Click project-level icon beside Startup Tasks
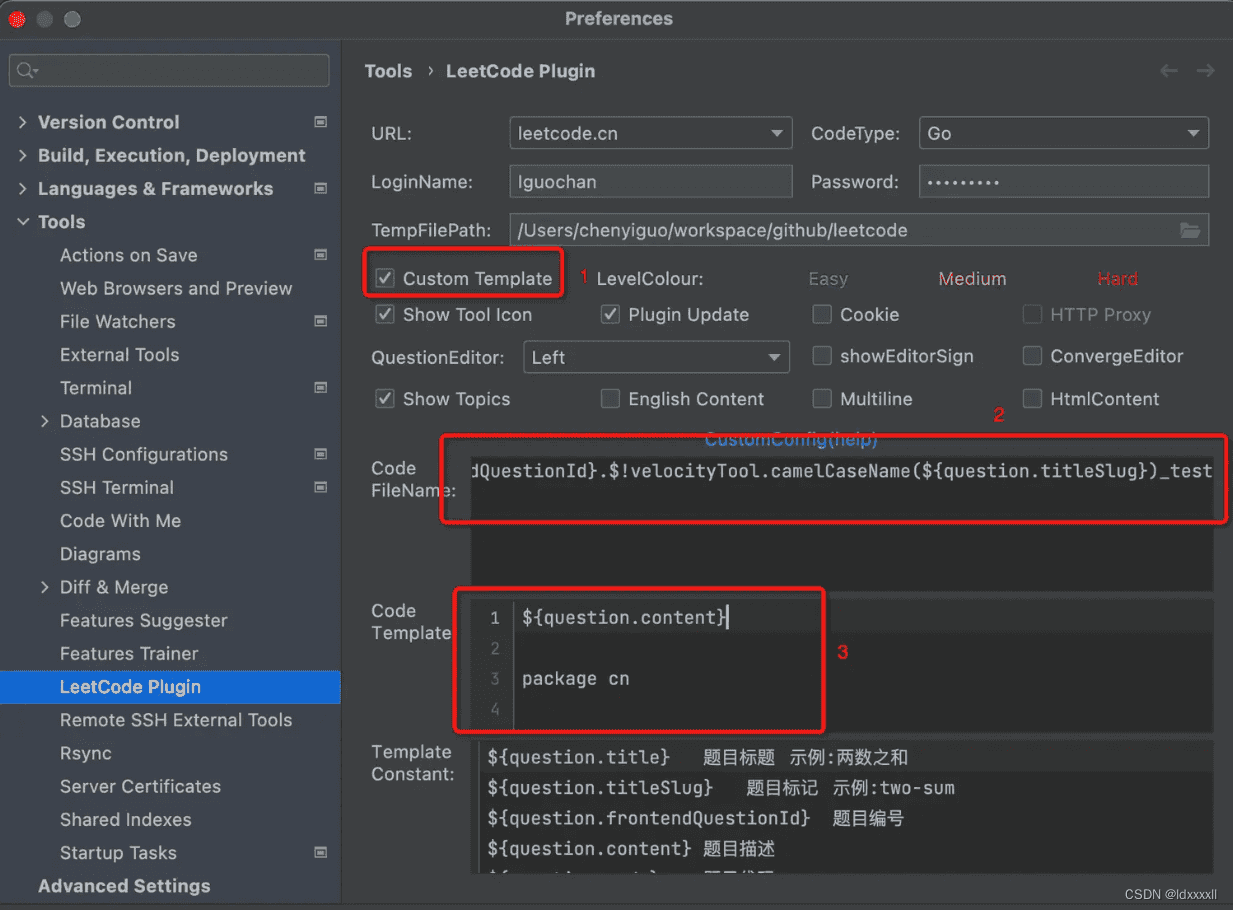The image size is (1233, 910). (x=321, y=853)
